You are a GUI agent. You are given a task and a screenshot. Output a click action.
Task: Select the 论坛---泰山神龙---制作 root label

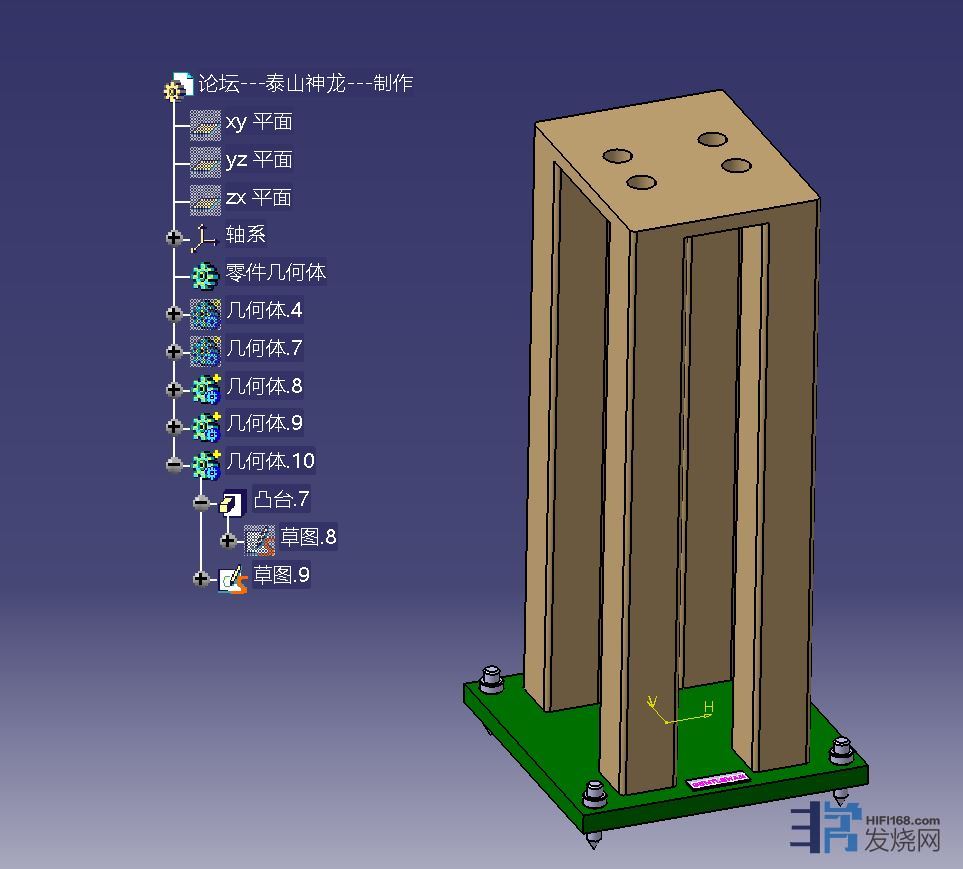(305, 83)
